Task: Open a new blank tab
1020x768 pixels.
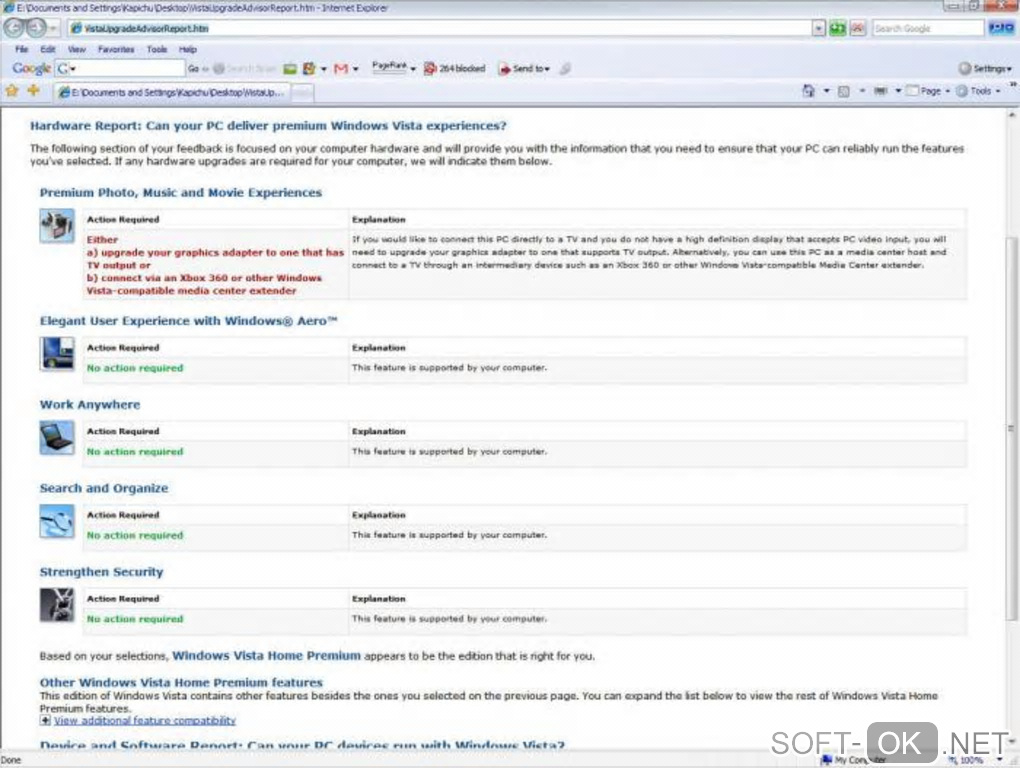Action: click(302, 94)
